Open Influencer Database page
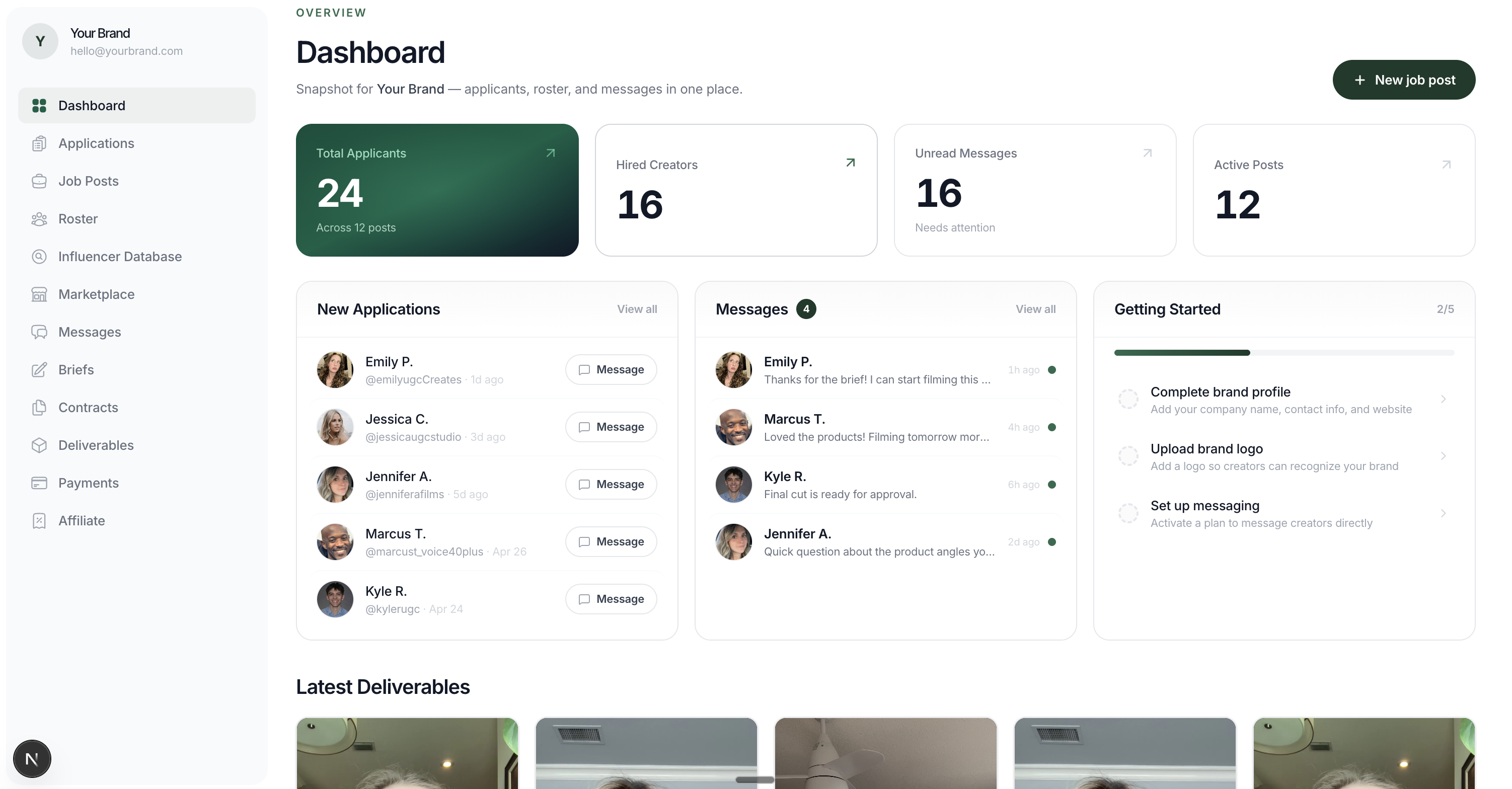The height and width of the screenshot is (789, 1512). coord(137,256)
